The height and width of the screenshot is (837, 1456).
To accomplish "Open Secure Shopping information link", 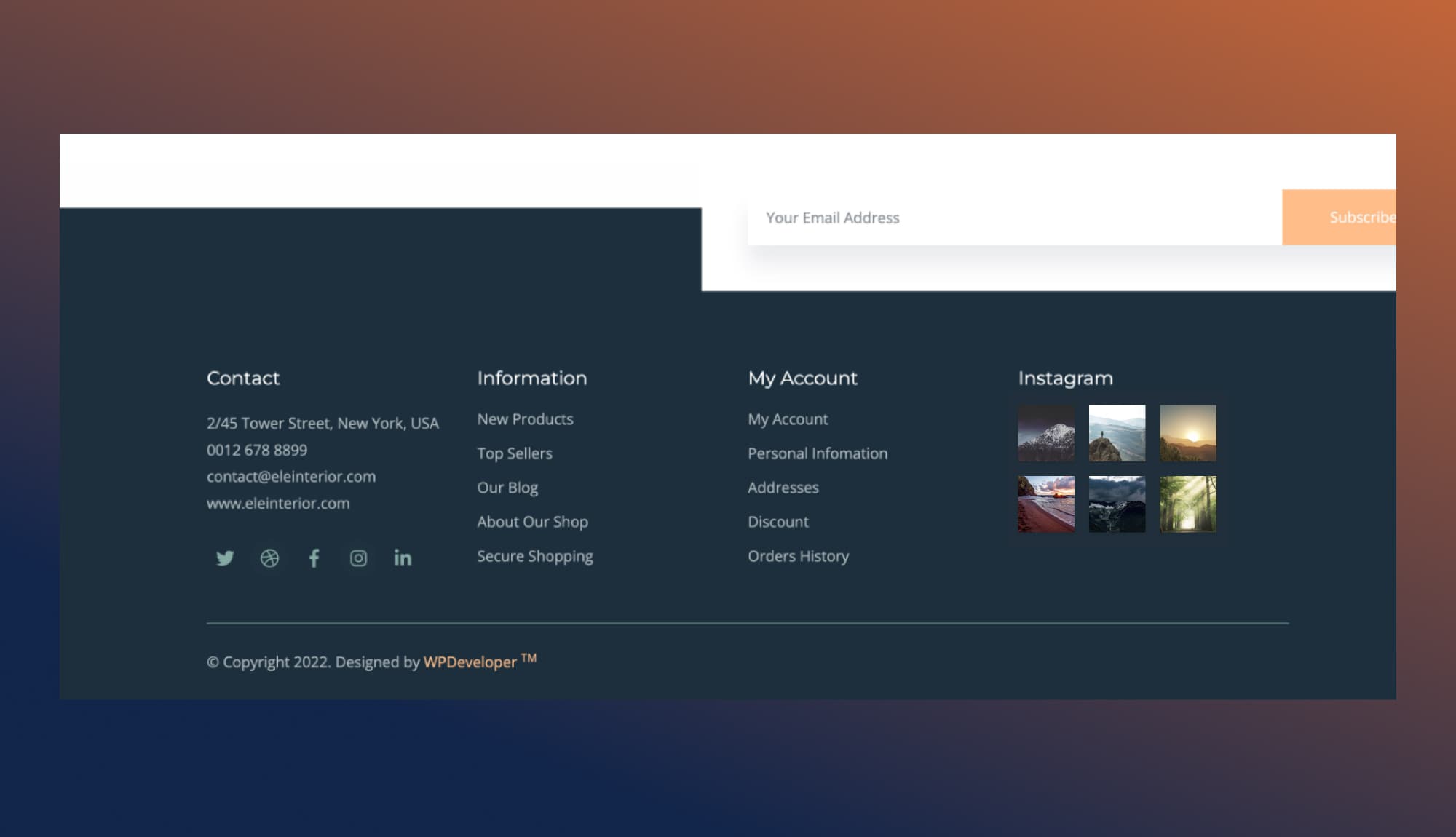I will click(534, 556).
